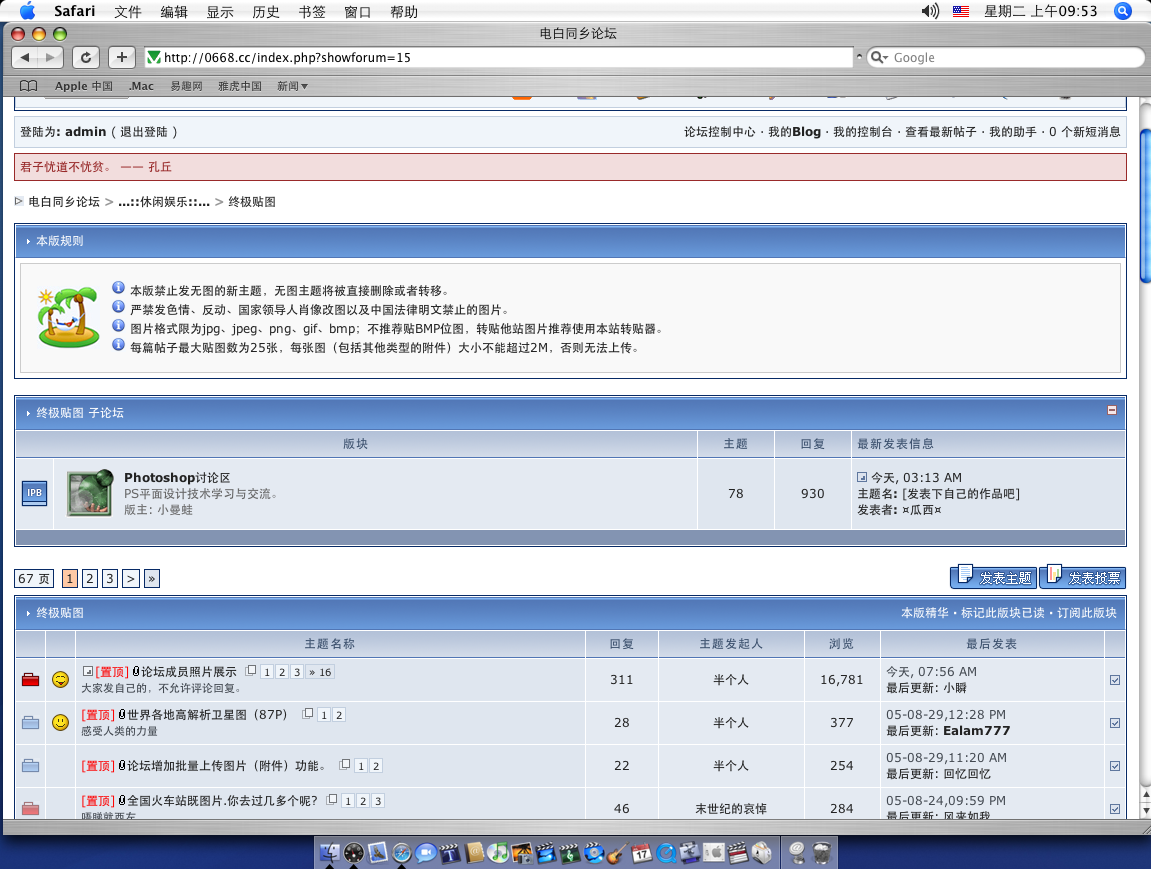Toggle checkbox for 论坛成员照片展示 topic row
This screenshot has width=1151, height=869.
click(1115, 680)
